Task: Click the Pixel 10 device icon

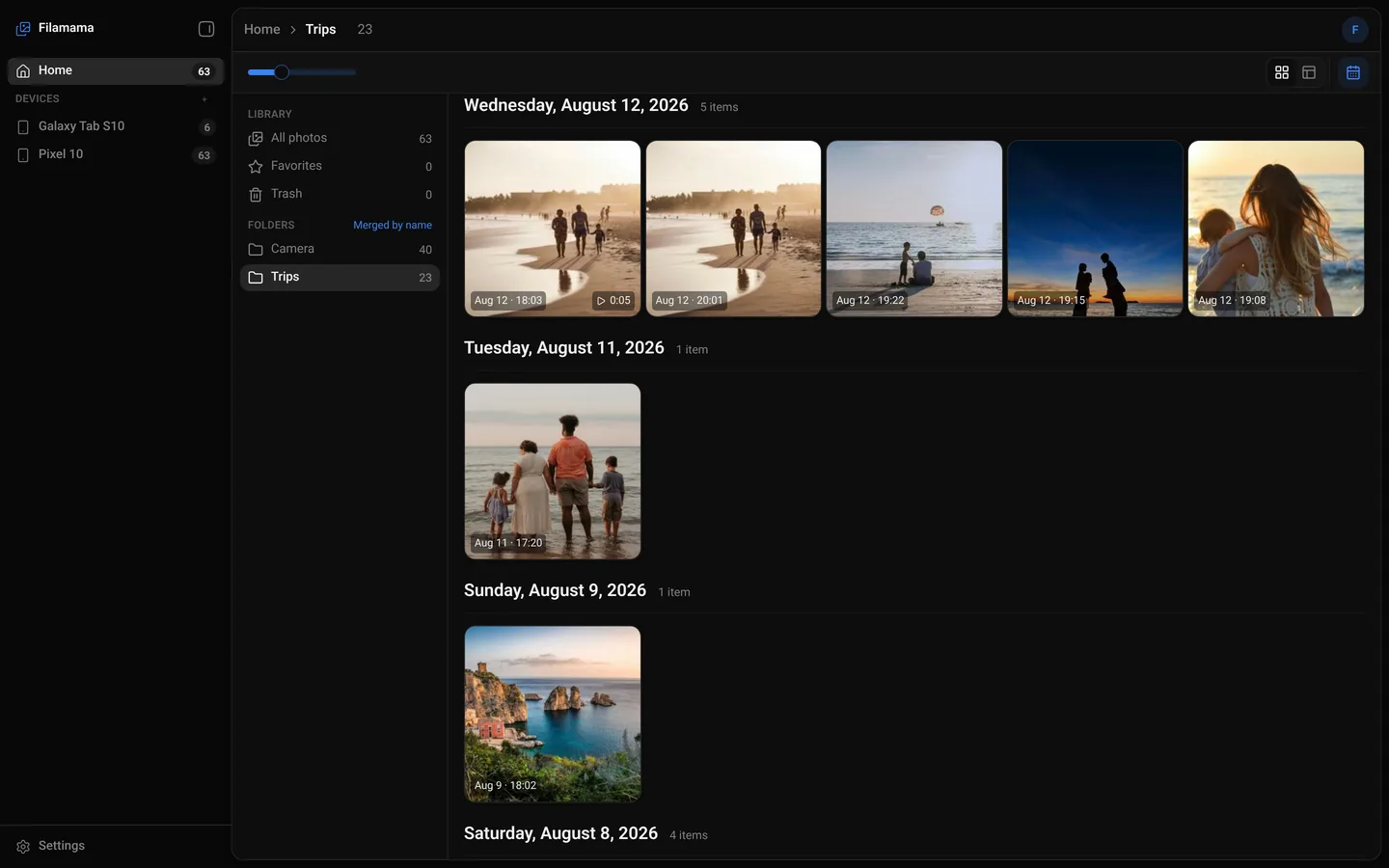Action: (23, 155)
